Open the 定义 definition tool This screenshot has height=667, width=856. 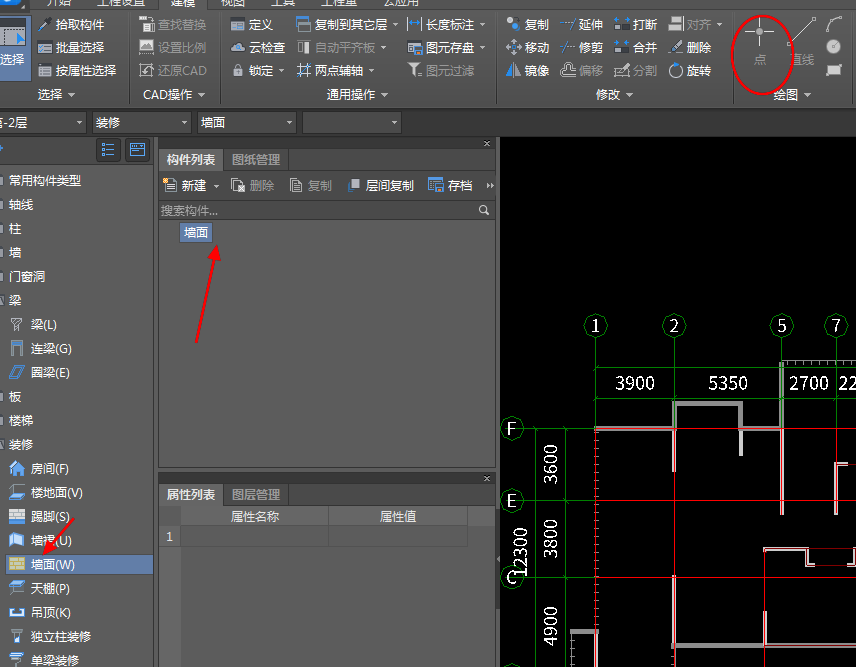[x=252, y=25]
